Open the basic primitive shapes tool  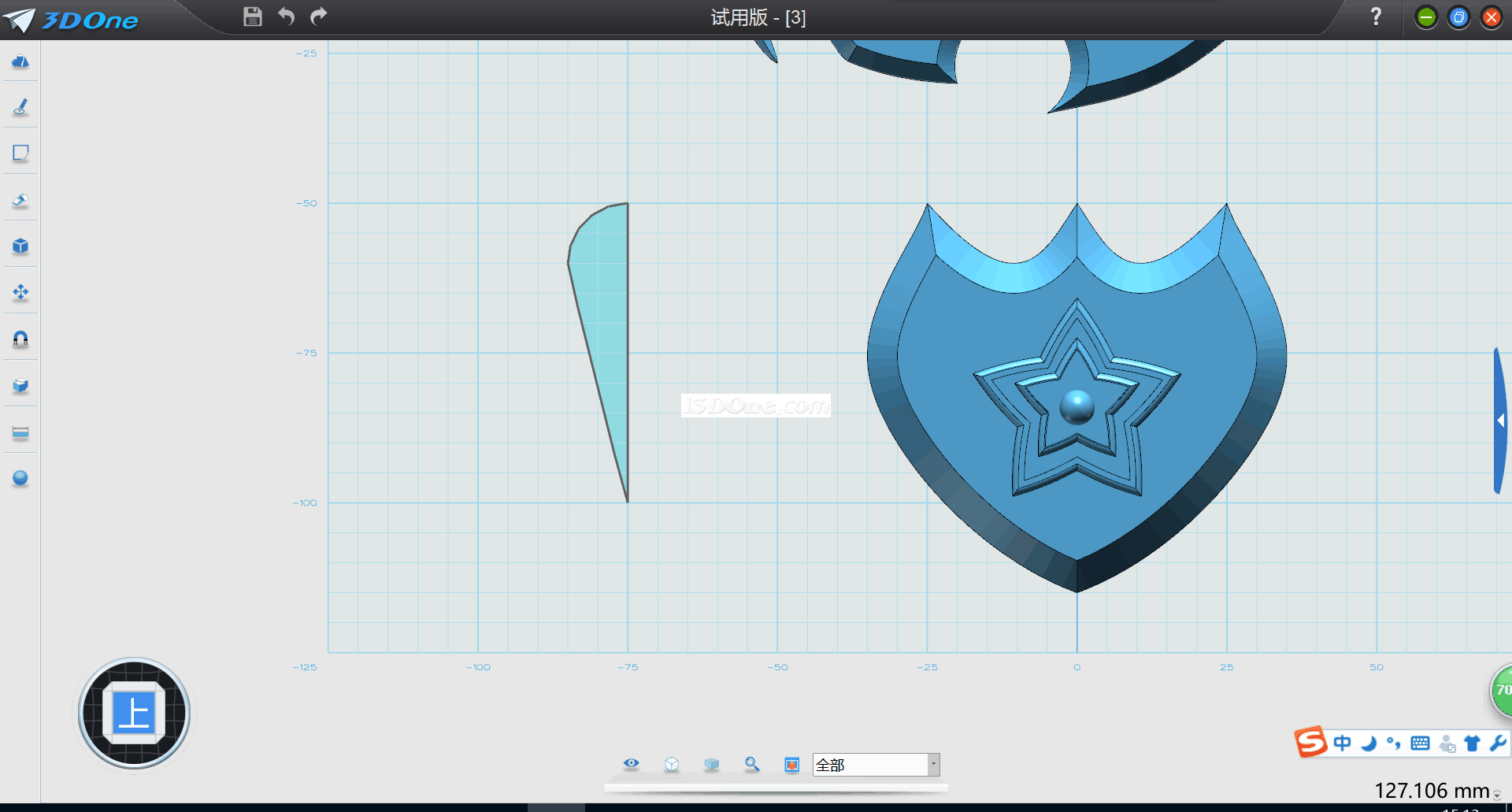click(20, 61)
